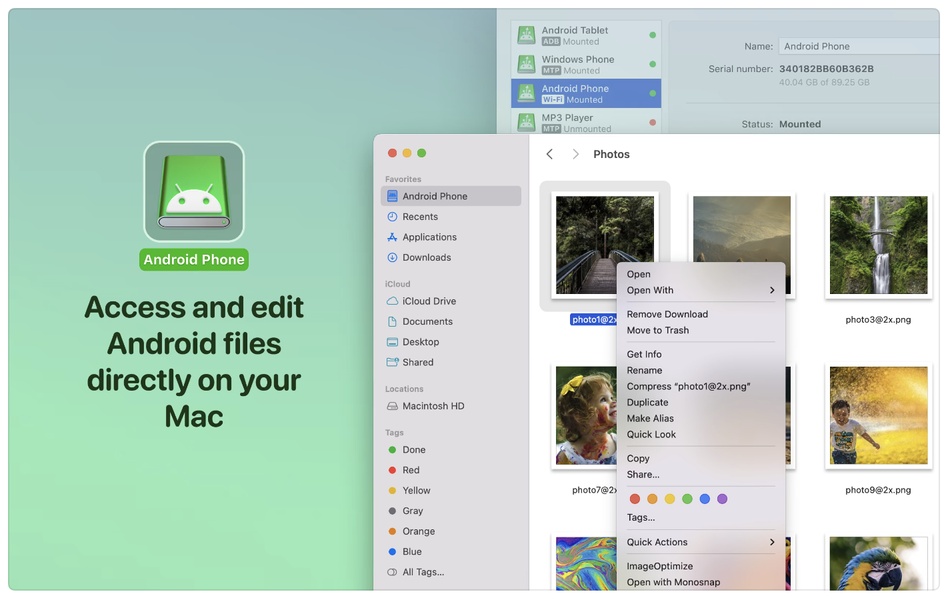Screen dimensions: 952x600
Task: Open Android Phone in Finder Favorites
Action: point(450,196)
